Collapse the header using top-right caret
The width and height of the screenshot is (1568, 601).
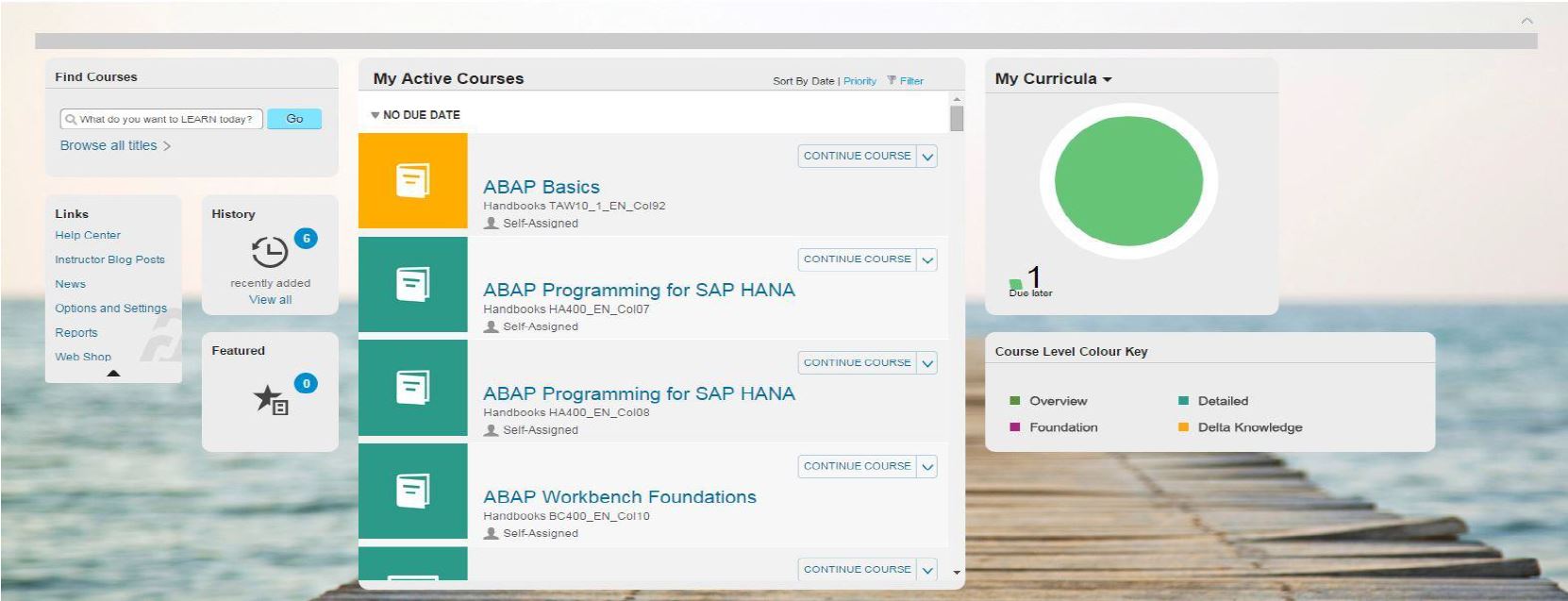tap(1526, 21)
